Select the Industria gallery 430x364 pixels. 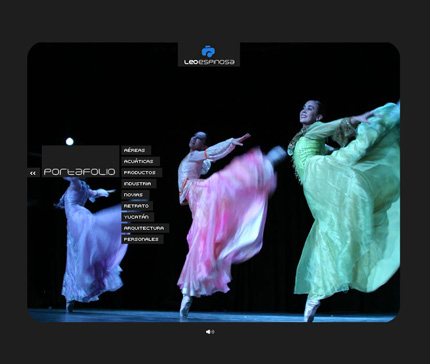coord(139,184)
